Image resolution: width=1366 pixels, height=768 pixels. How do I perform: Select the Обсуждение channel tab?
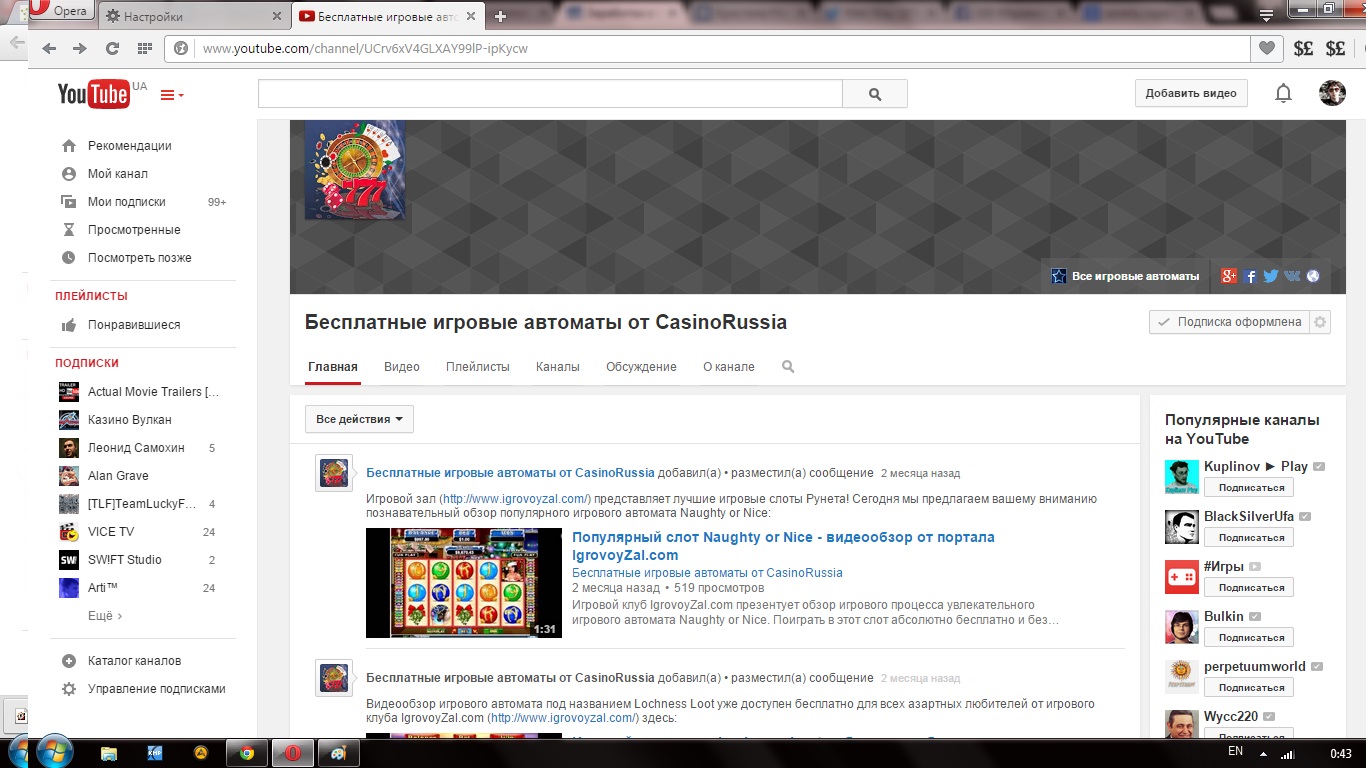point(641,367)
